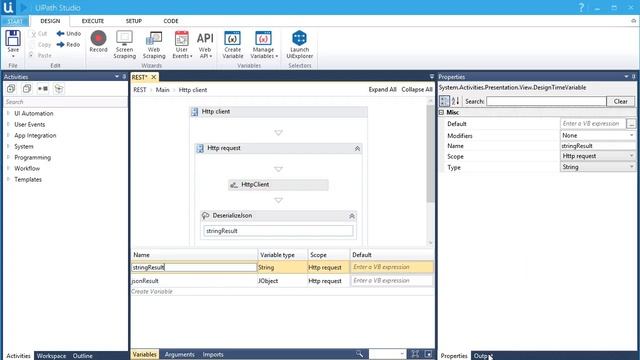The height and width of the screenshot is (360, 640).
Task: Switch to the Workspace panel tab
Action: pos(51,356)
